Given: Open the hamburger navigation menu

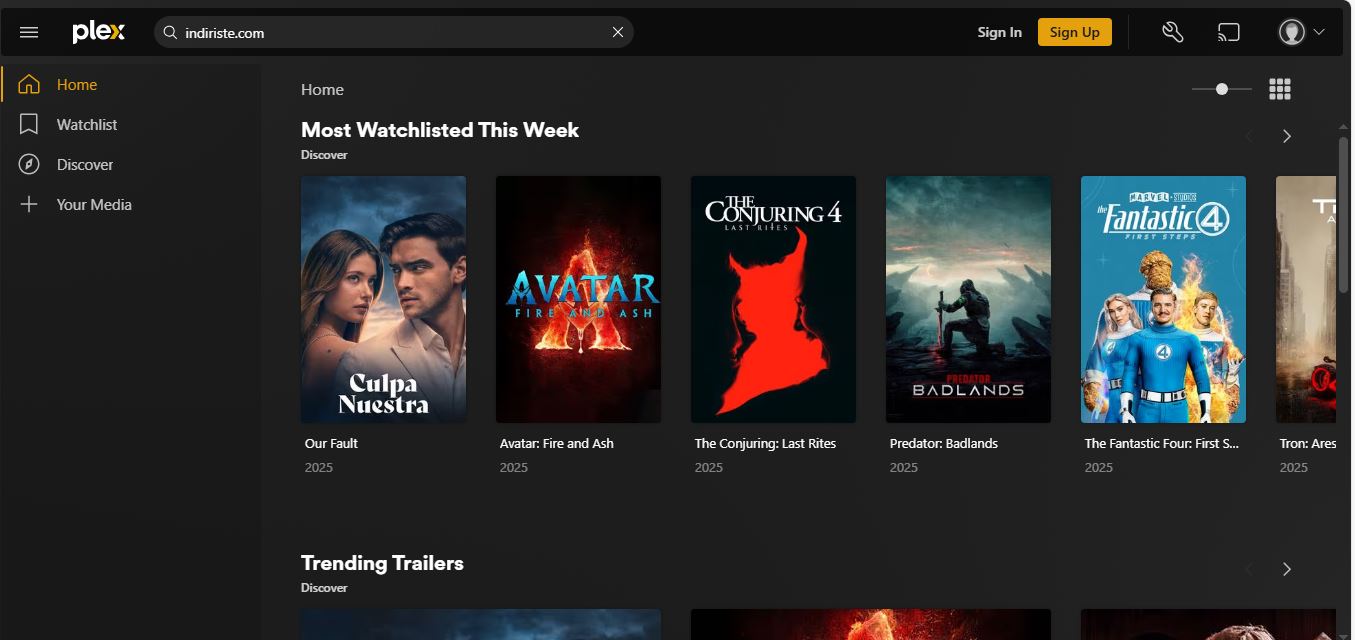Looking at the screenshot, I should [29, 32].
